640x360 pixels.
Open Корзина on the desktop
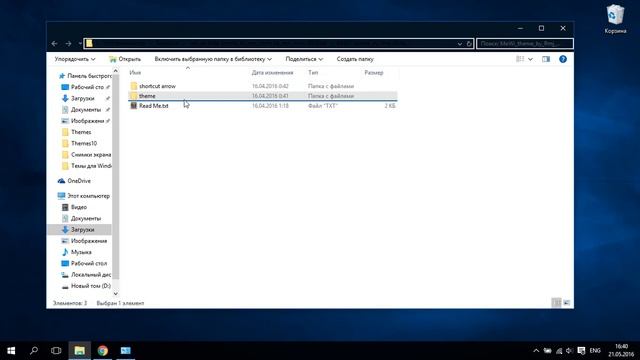tap(615, 19)
